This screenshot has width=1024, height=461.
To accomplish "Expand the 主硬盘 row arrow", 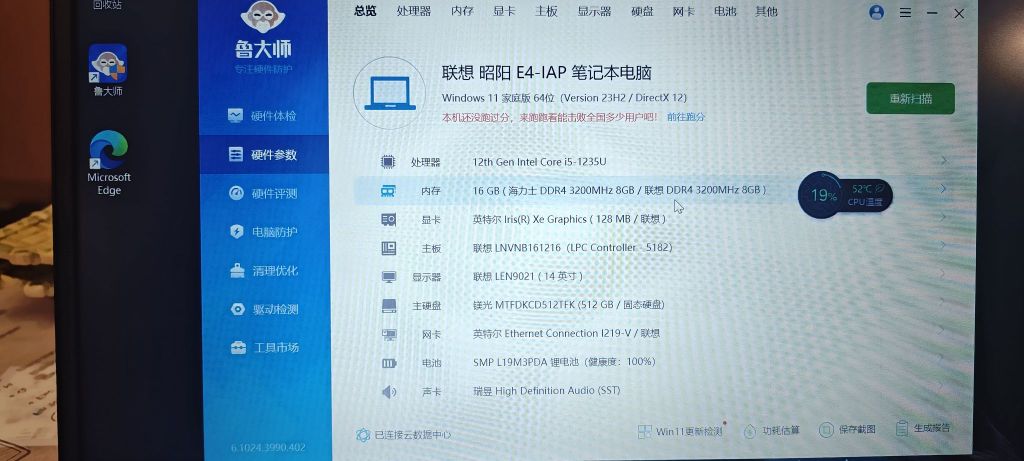I will pyautogui.click(x=944, y=301).
